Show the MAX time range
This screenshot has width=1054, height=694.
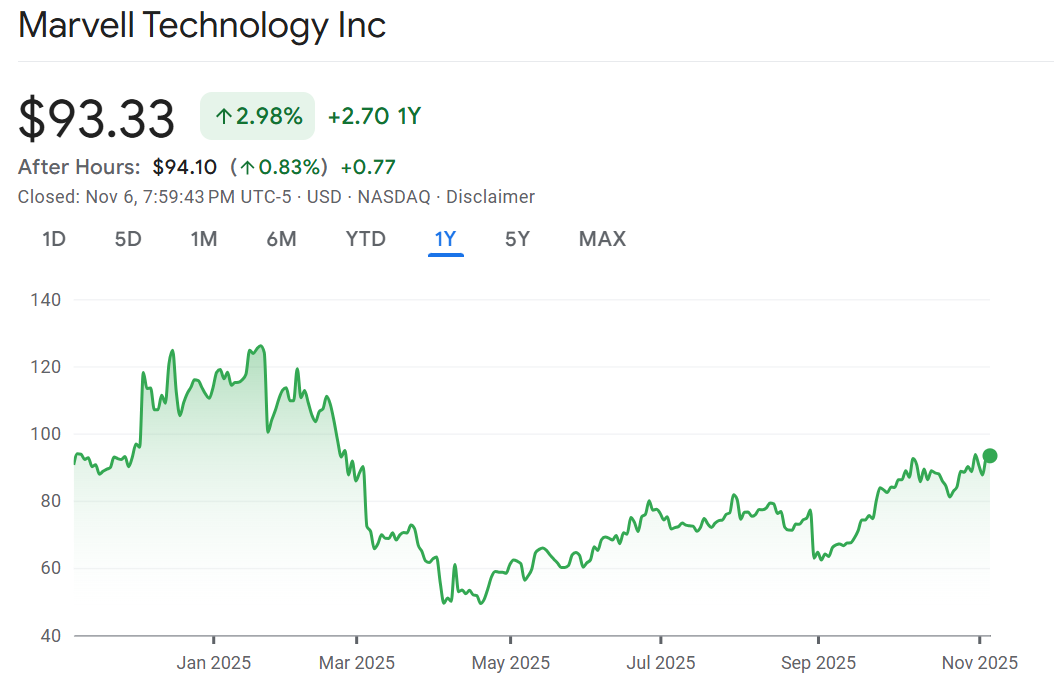tap(602, 239)
